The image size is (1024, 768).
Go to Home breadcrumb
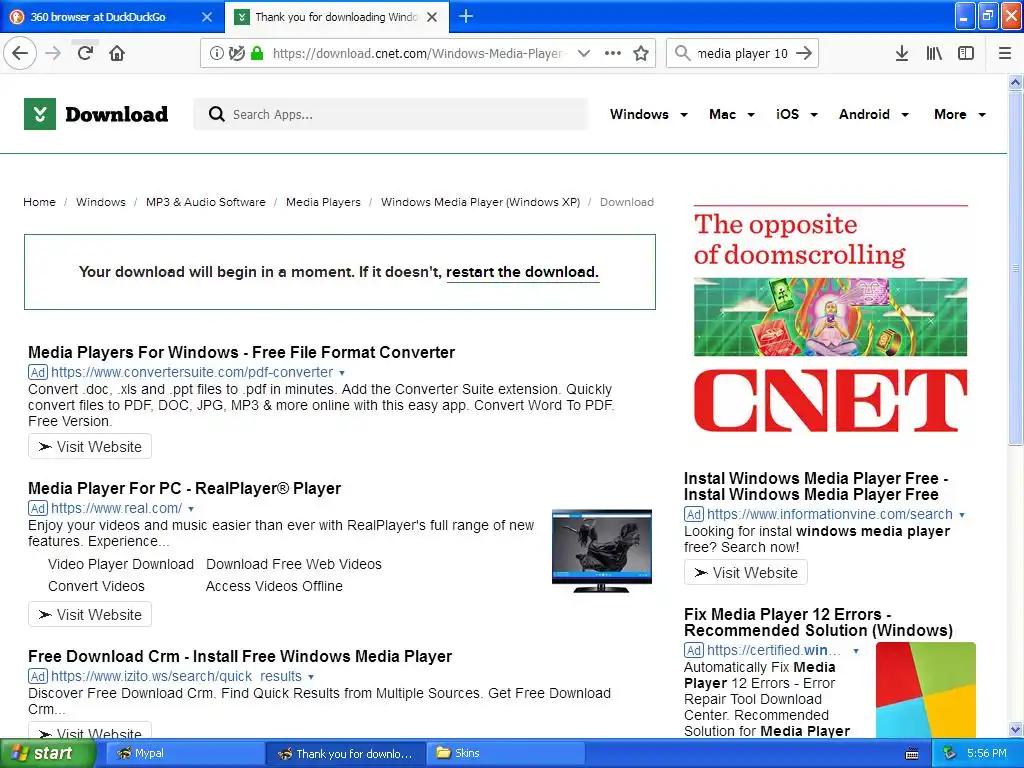click(39, 202)
